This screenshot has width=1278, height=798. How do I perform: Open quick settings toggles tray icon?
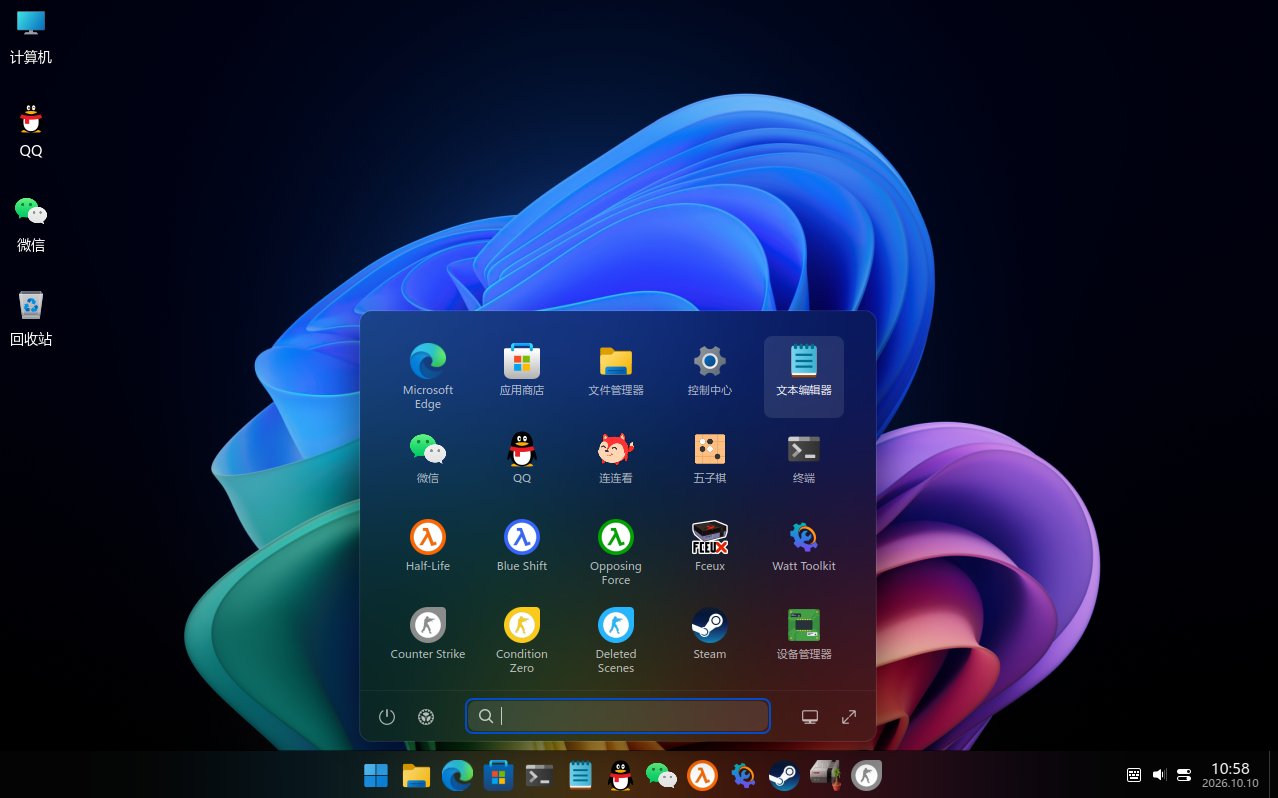[1184, 775]
